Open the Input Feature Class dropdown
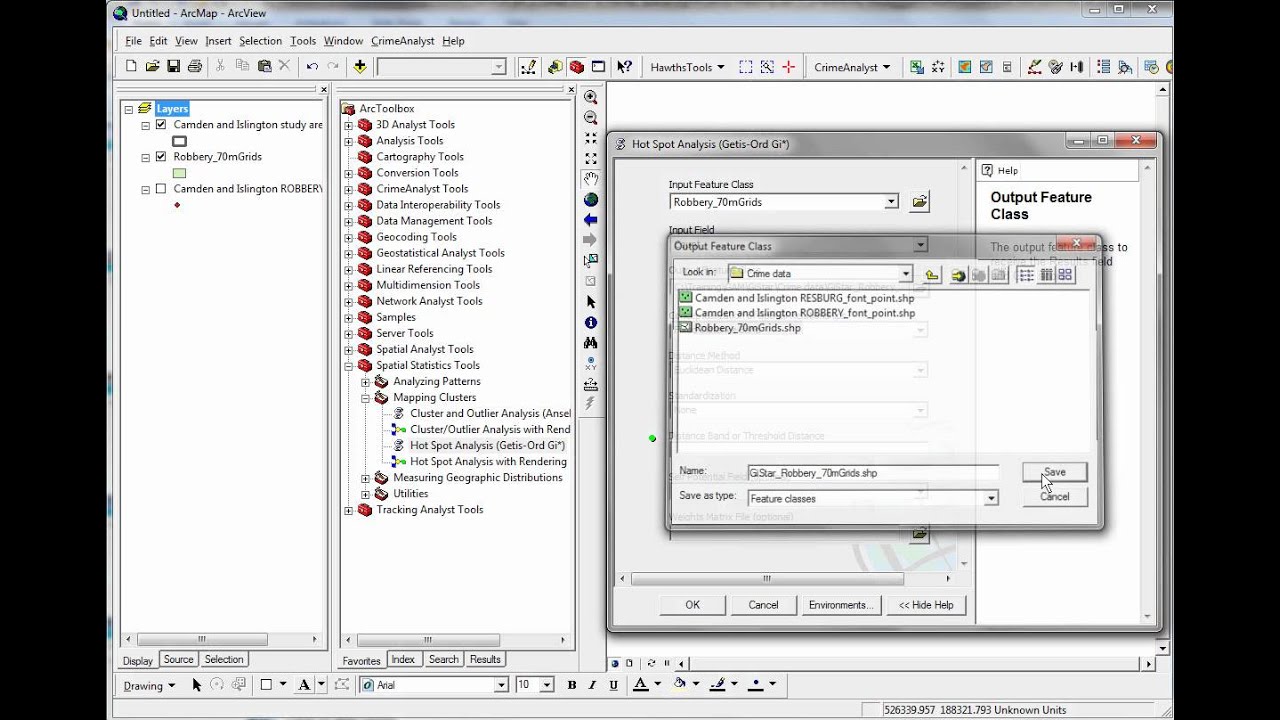Image resolution: width=1280 pixels, height=720 pixels. click(891, 202)
